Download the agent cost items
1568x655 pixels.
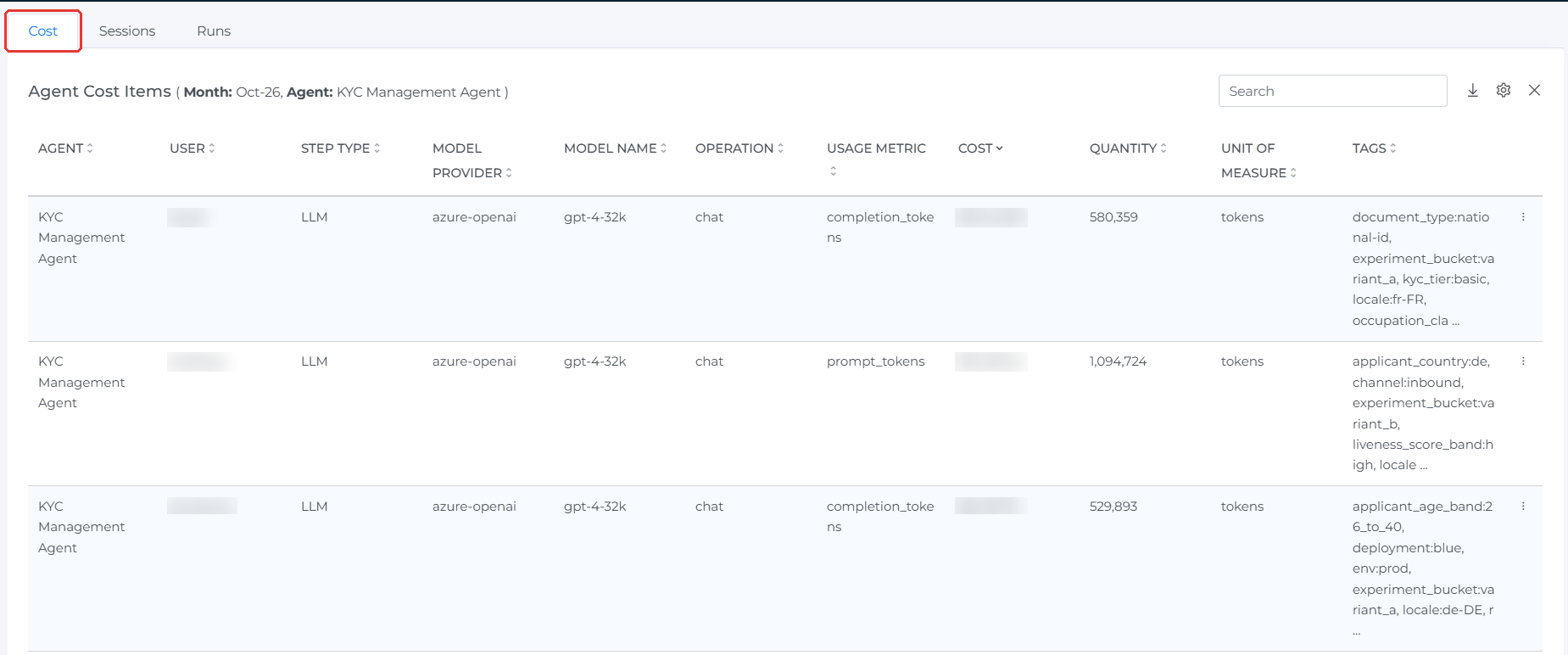click(1473, 91)
